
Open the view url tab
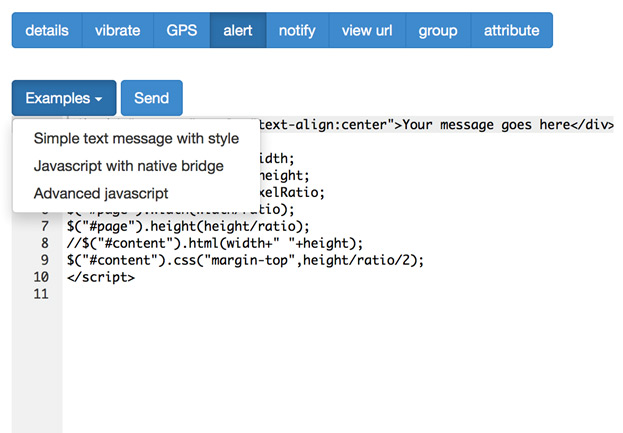pyautogui.click(x=367, y=30)
